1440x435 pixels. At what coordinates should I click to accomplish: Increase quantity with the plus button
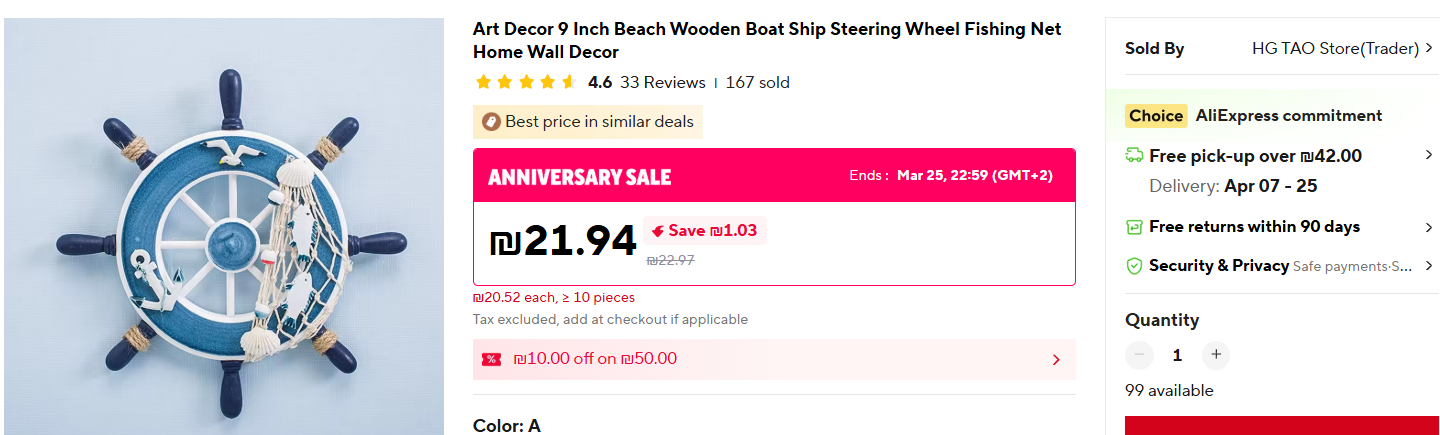pos(1215,355)
